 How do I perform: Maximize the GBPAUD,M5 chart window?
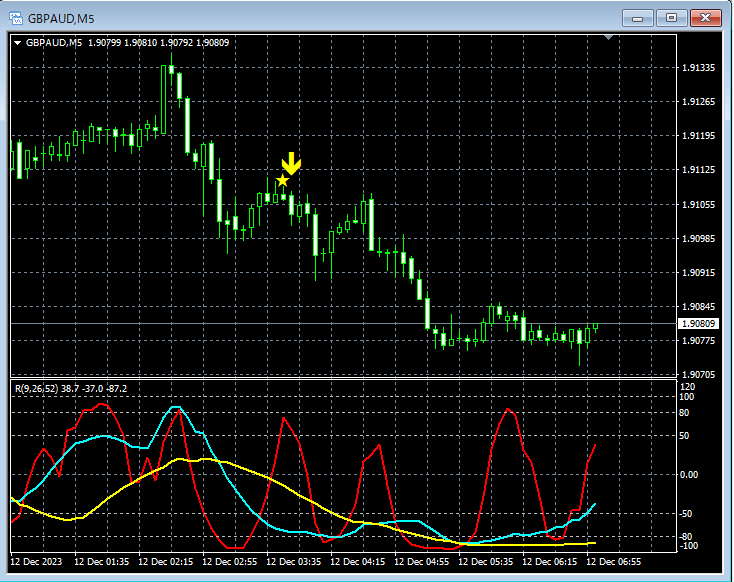point(671,18)
